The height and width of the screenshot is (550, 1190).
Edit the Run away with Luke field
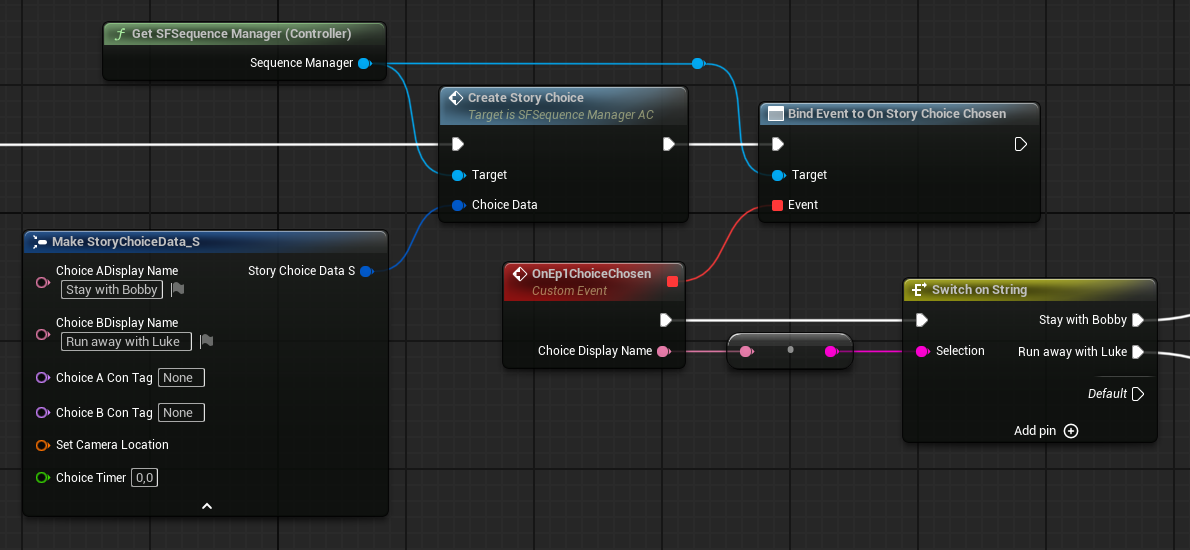[x=126, y=341]
